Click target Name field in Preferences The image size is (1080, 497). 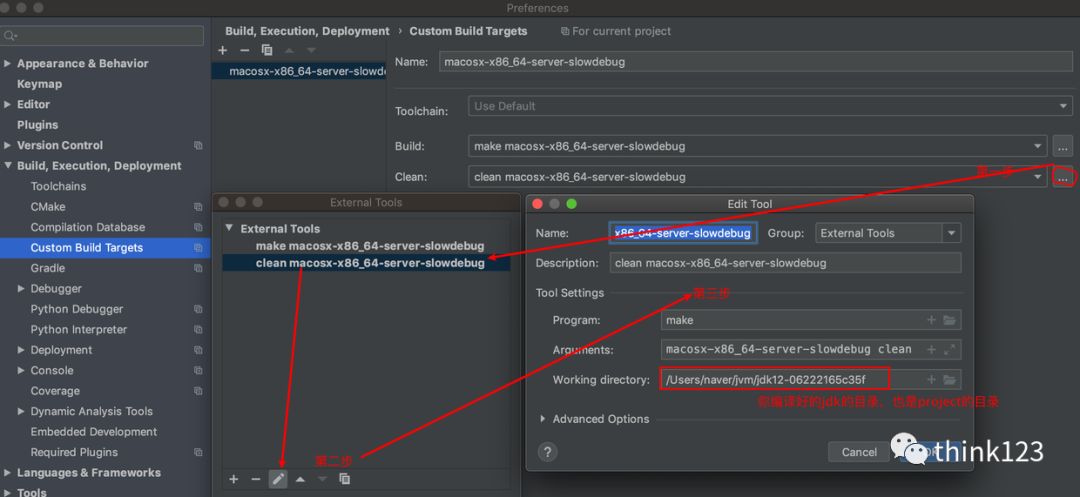(x=756, y=62)
